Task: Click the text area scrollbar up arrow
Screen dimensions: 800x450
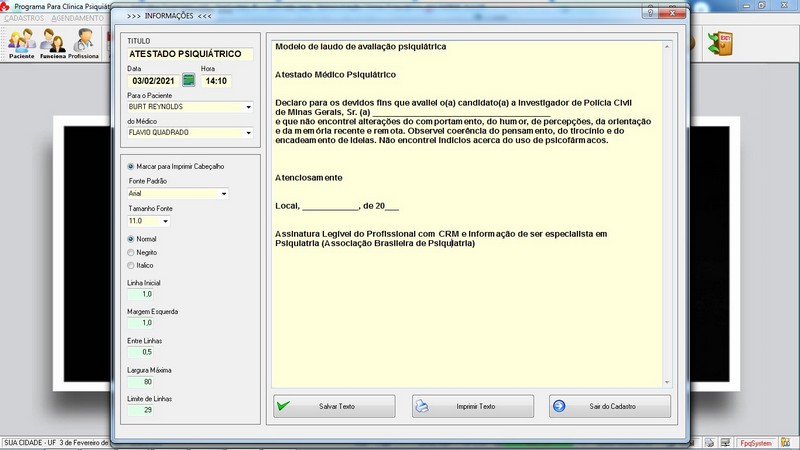Action: coord(665,46)
